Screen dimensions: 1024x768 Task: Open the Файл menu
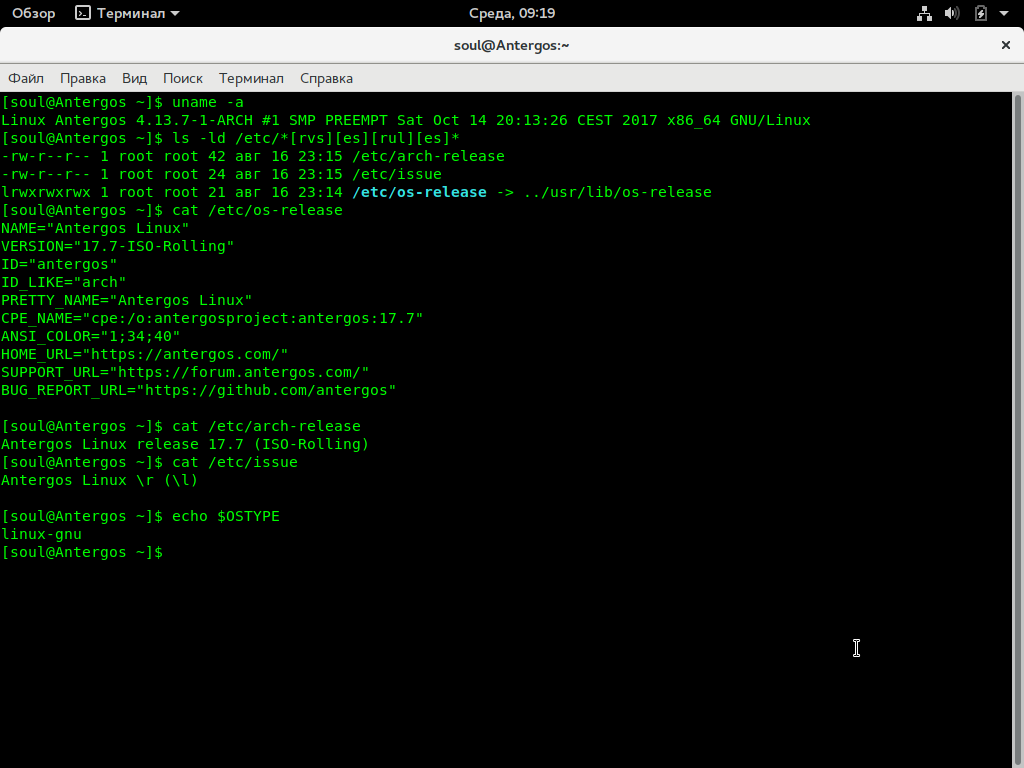pyautogui.click(x=26, y=78)
